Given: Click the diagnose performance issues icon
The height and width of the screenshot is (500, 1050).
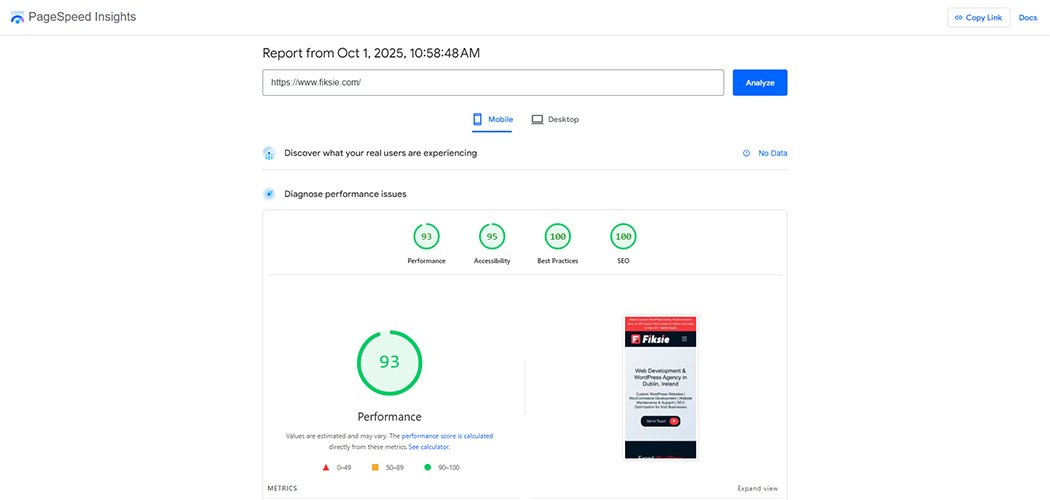Looking at the screenshot, I should [268, 194].
